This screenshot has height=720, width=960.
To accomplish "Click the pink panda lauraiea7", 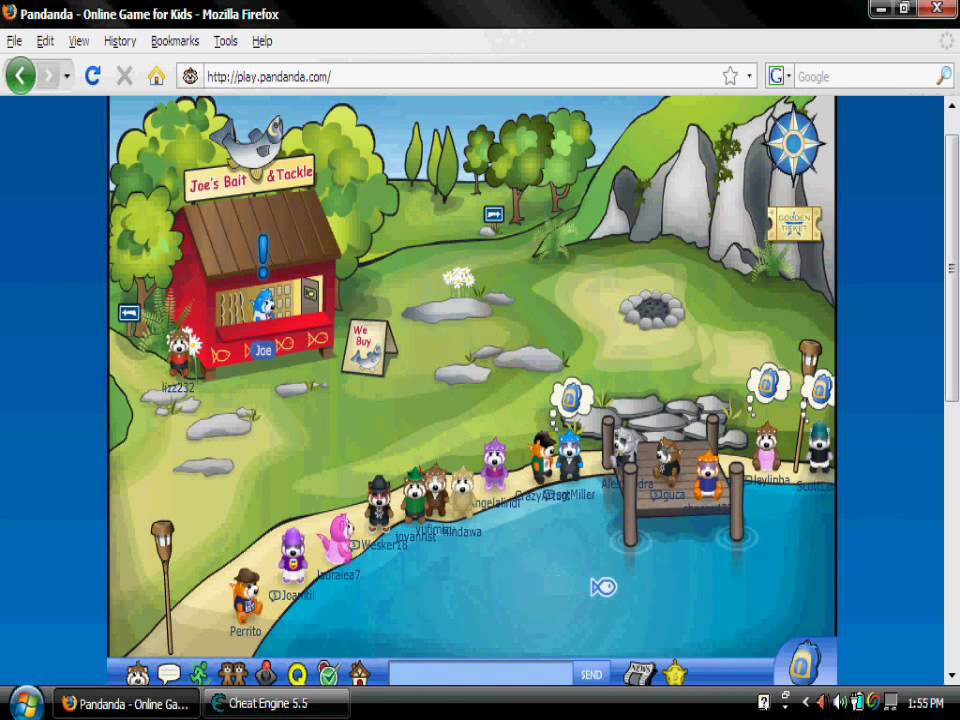I will 336,540.
